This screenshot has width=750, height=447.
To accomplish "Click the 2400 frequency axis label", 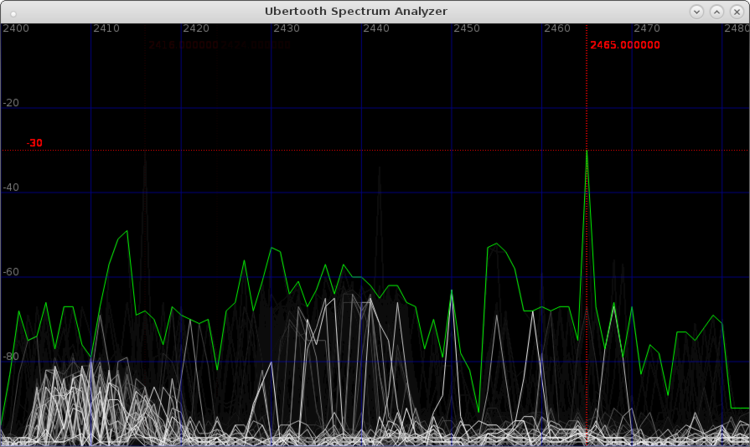I will pos(15,29).
